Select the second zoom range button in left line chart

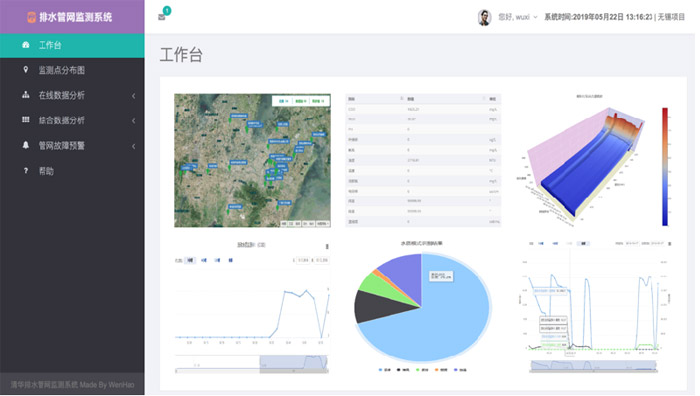[x=204, y=260]
